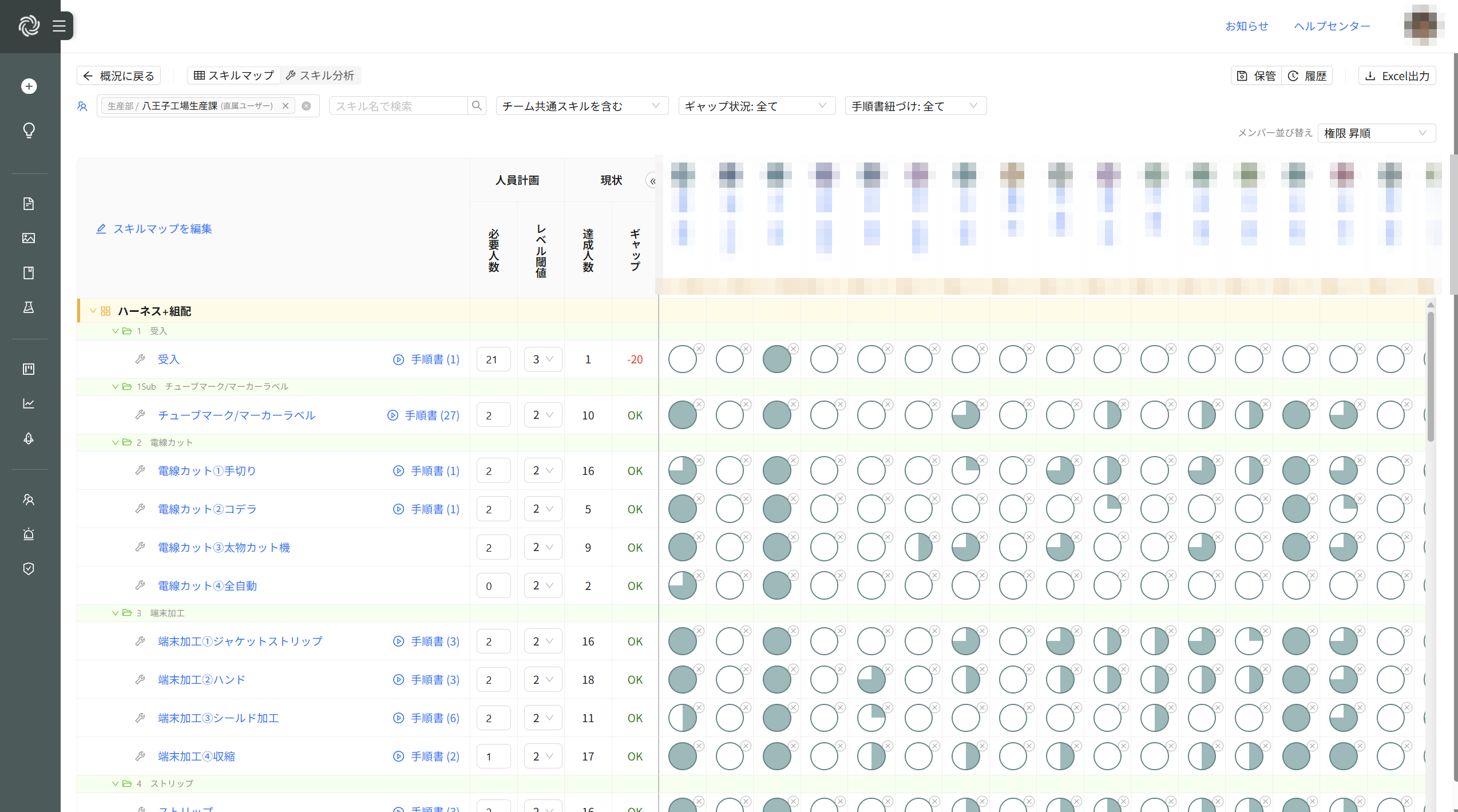This screenshot has height=812, width=1458.
Task: Click 概況に戻る back button
Action: [x=119, y=76]
